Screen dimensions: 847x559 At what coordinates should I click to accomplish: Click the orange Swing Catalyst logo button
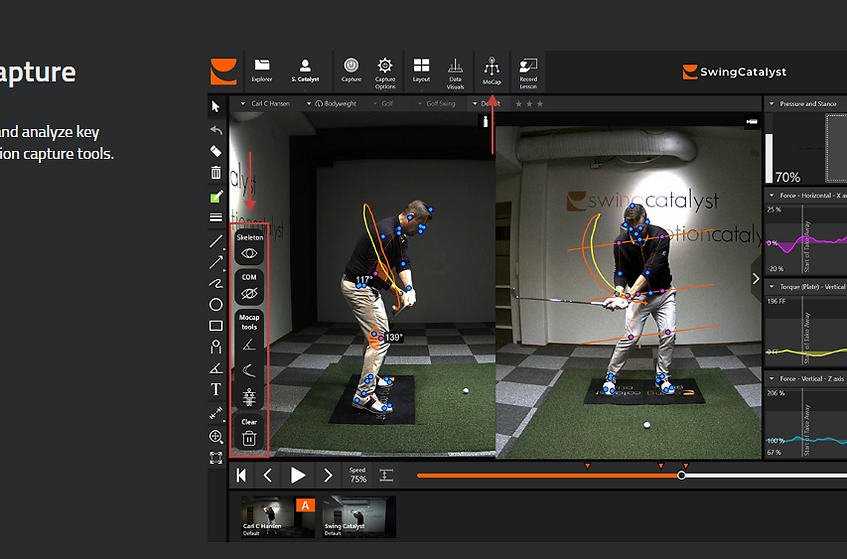(224, 71)
